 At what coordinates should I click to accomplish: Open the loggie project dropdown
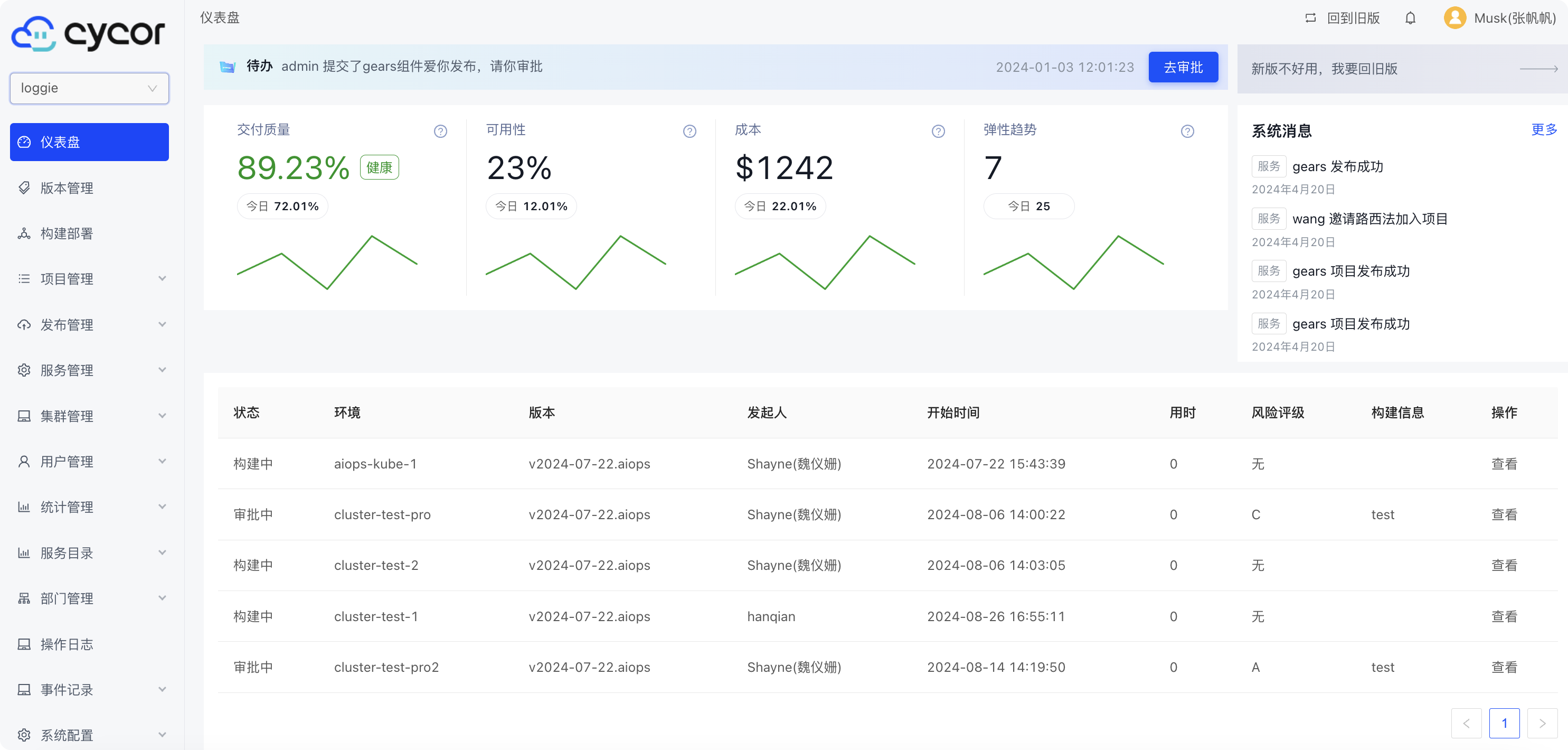pos(89,88)
